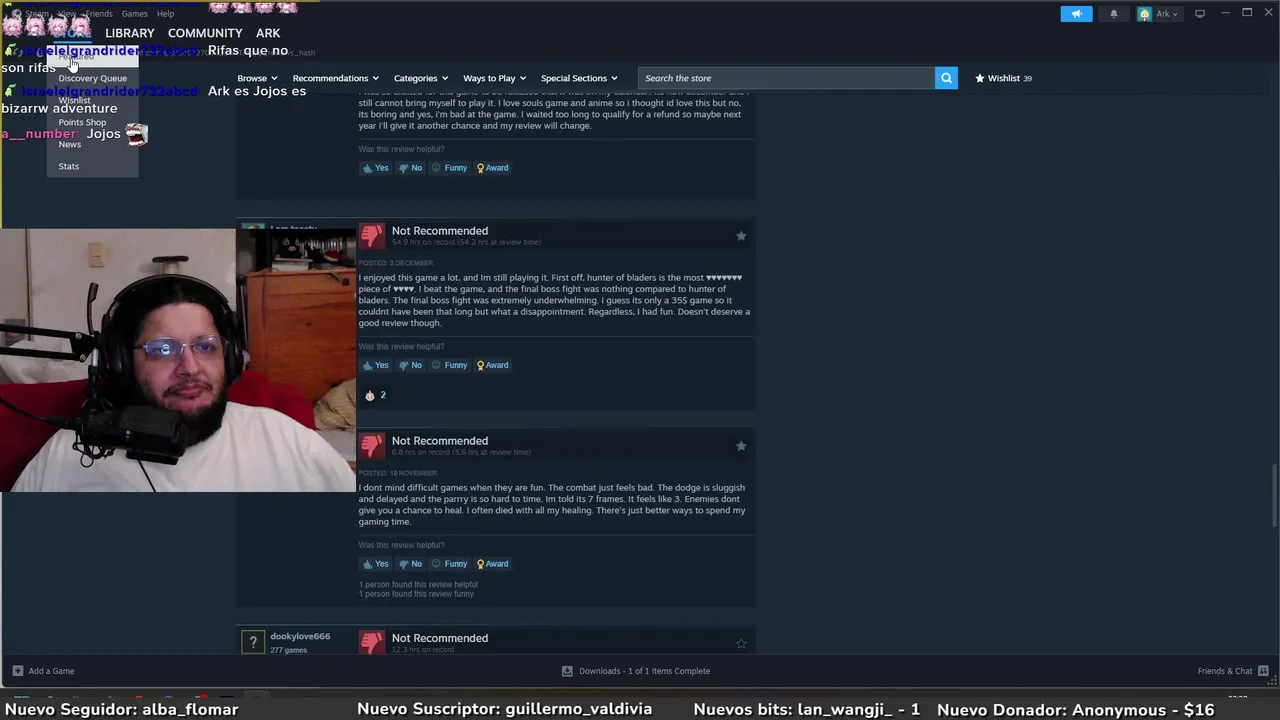Open Downloads - 1 of 1 Items Complete
This screenshot has height=720, width=1280.
[x=644, y=671]
